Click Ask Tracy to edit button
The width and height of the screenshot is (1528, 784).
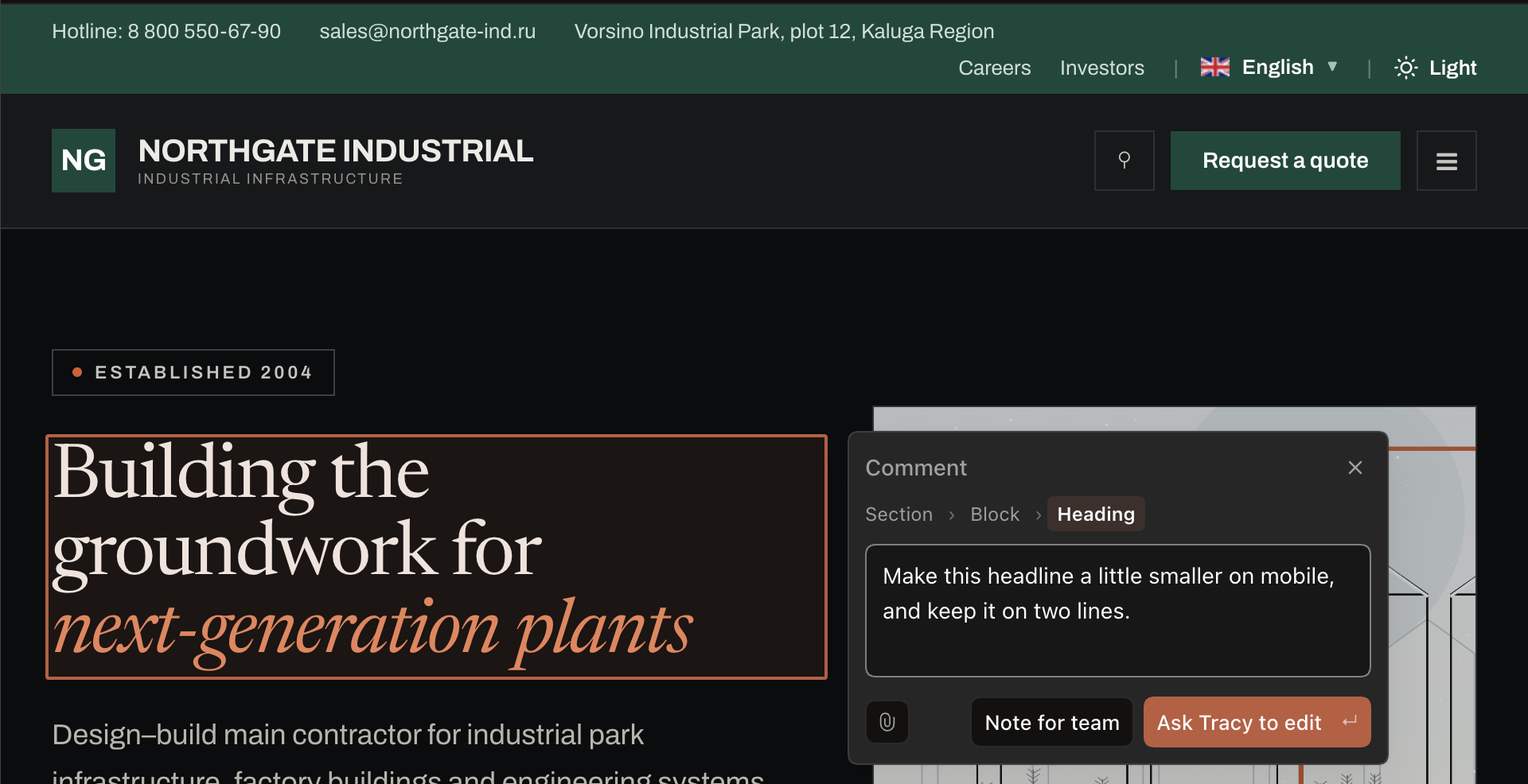pyautogui.click(x=1257, y=722)
